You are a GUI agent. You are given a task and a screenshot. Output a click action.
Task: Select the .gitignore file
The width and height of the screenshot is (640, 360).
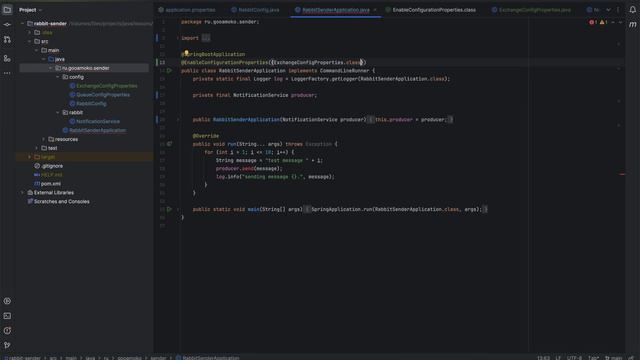tap(52, 166)
